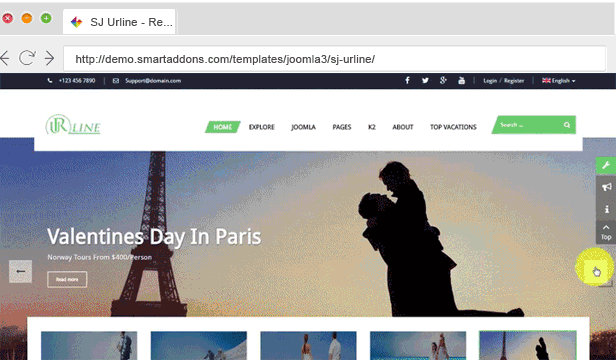616x360 pixels.
Task: Click the previous slide arrow button
Action: coord(20,271)
